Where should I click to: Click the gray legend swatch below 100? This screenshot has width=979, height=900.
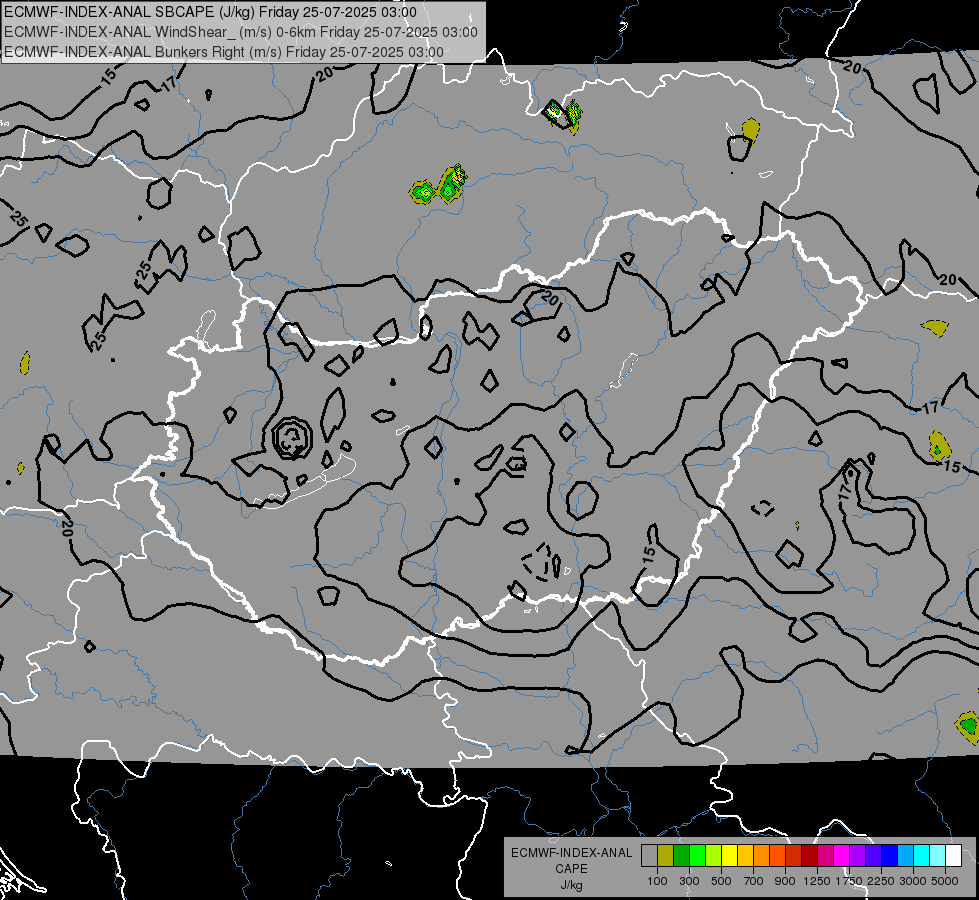click(x=649, y=856)
